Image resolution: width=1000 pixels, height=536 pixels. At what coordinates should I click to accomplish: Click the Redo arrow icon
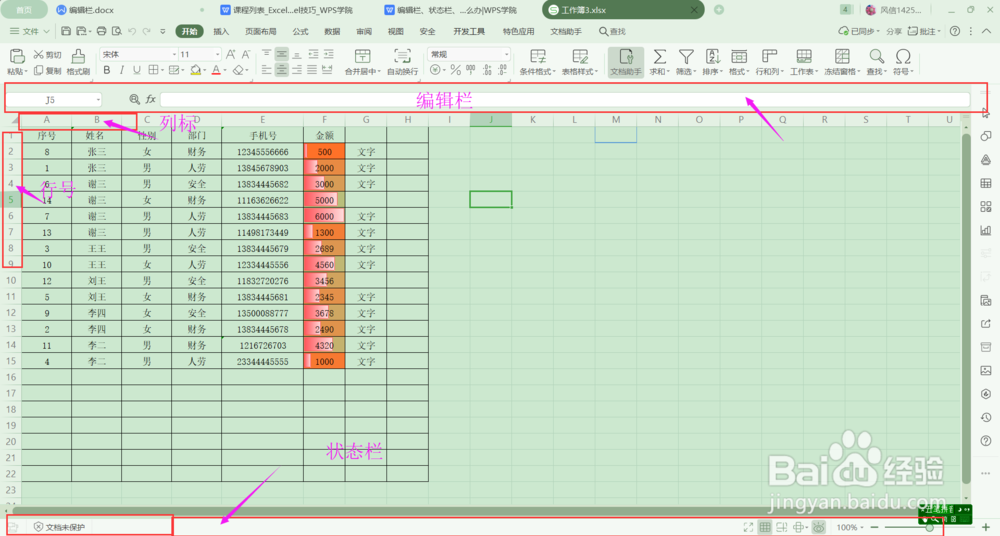click(147, 31)
